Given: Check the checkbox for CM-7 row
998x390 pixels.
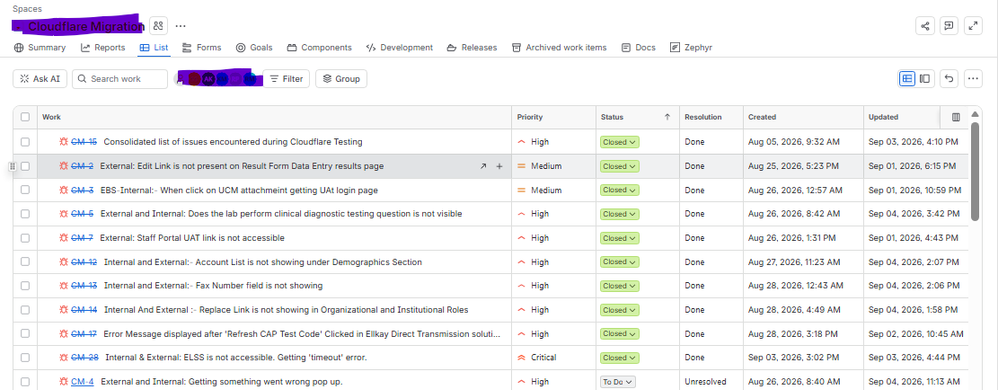Looking at the screenshot, I should point(25,238).
